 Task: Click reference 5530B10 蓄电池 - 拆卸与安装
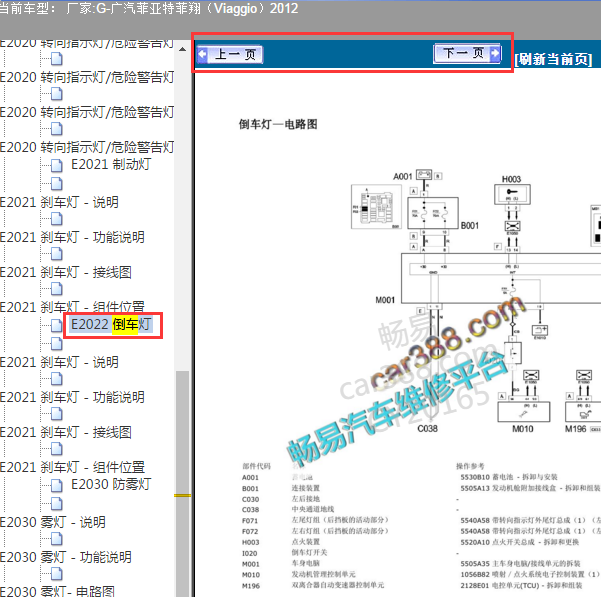[x=509, y=477]
